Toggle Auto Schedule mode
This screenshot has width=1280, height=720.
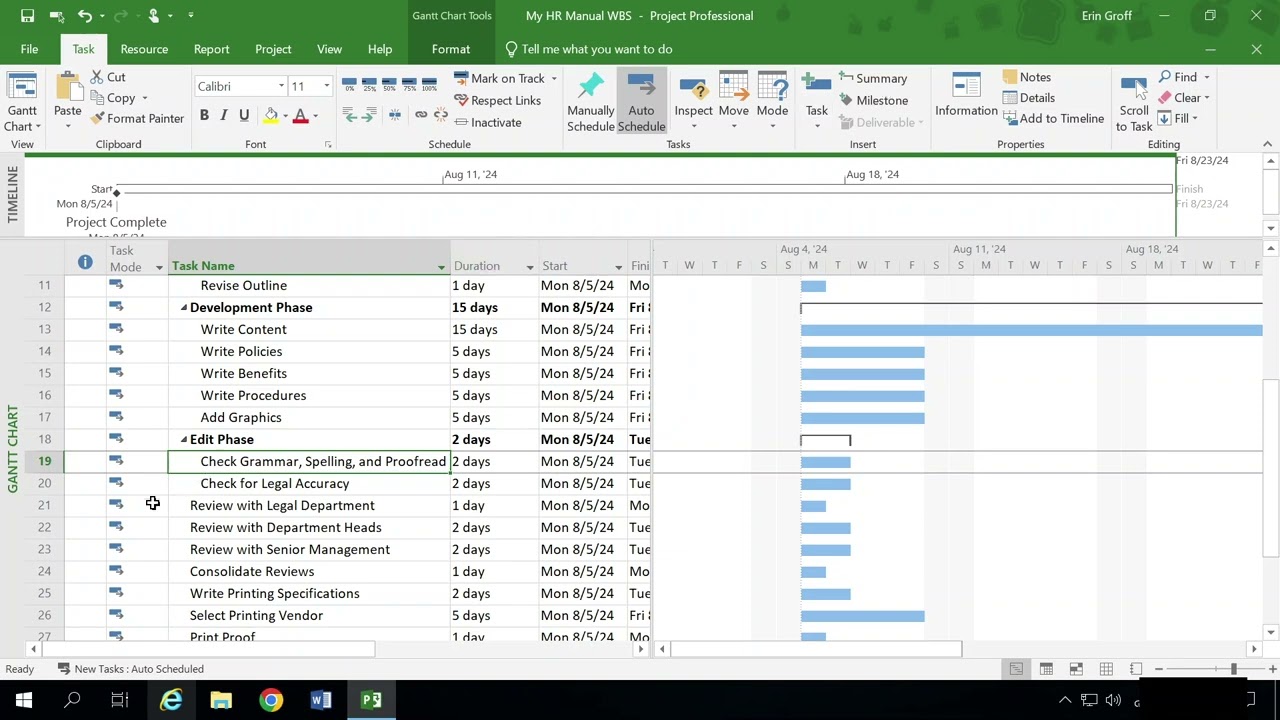[x=641, y=102]
